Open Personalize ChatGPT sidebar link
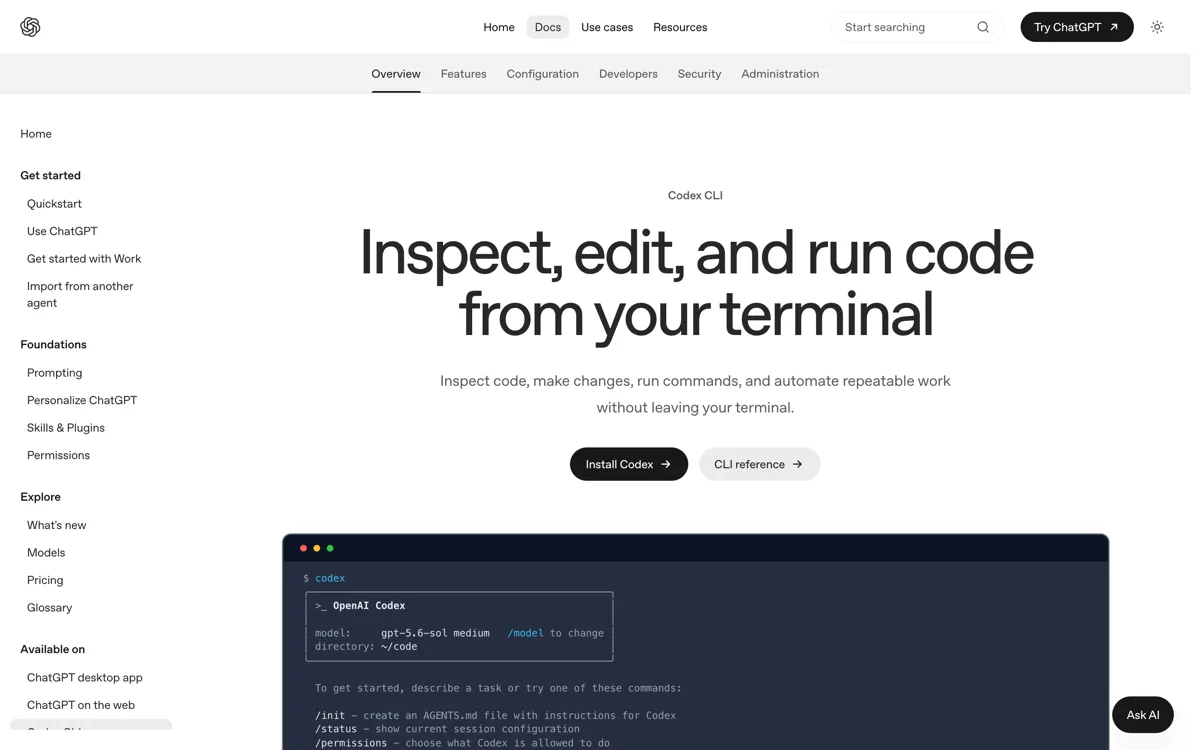Image resolution: width=1200 pixels, height=750 pixels. coord(82,400)
